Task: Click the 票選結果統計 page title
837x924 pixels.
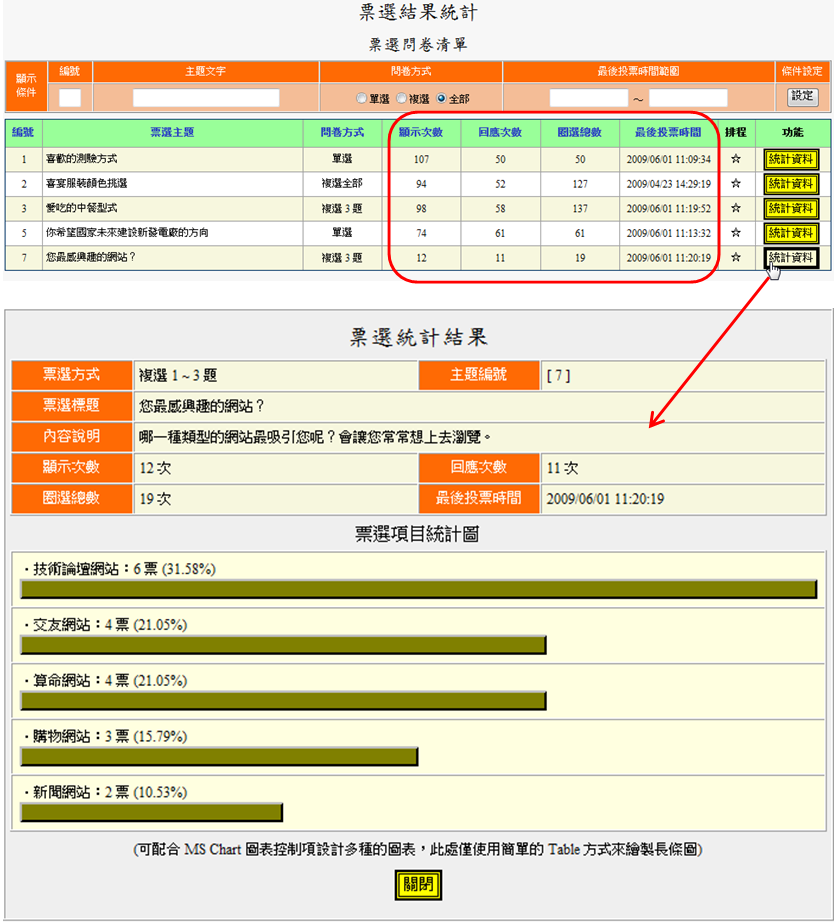Action: 418,12
